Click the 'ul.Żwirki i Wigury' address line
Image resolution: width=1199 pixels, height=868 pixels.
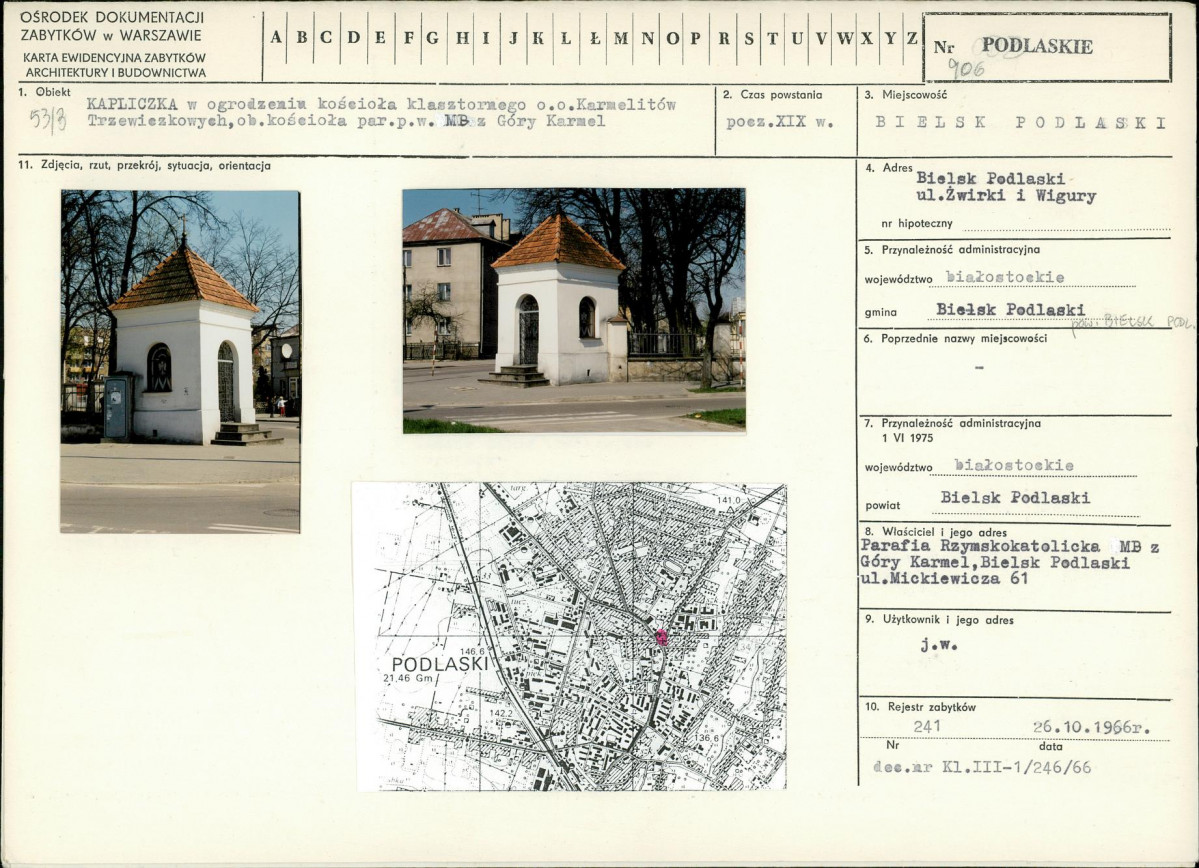1006,196
